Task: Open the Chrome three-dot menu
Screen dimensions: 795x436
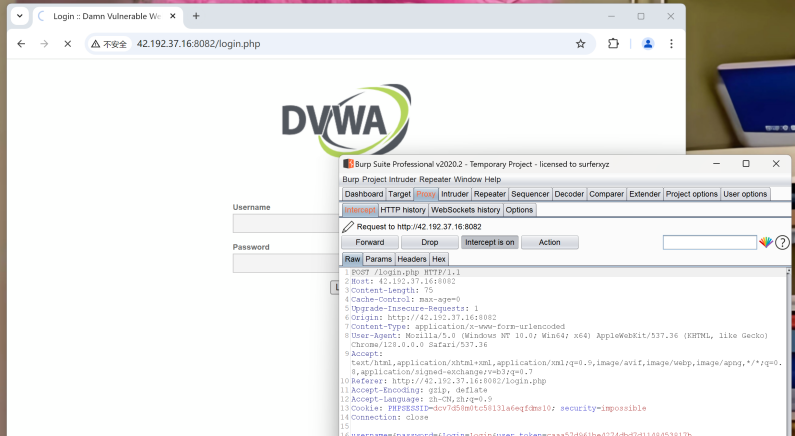Action: pyautogui.click(x=671, y=44)
